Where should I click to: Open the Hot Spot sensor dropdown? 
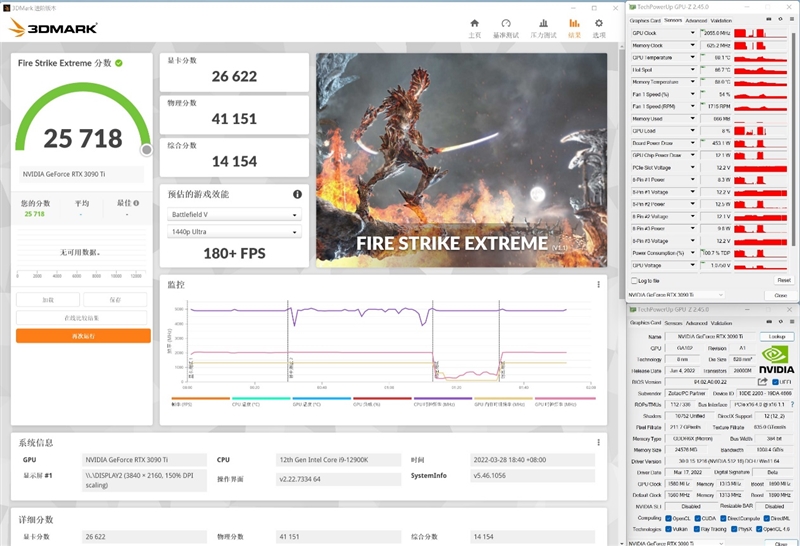[692, 69]
